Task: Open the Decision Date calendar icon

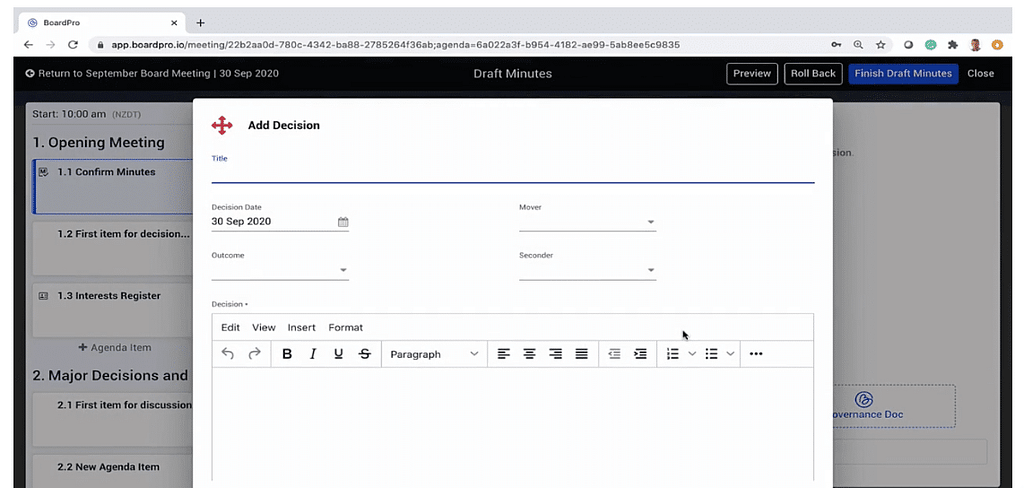Action: click(x=343, y=222)
